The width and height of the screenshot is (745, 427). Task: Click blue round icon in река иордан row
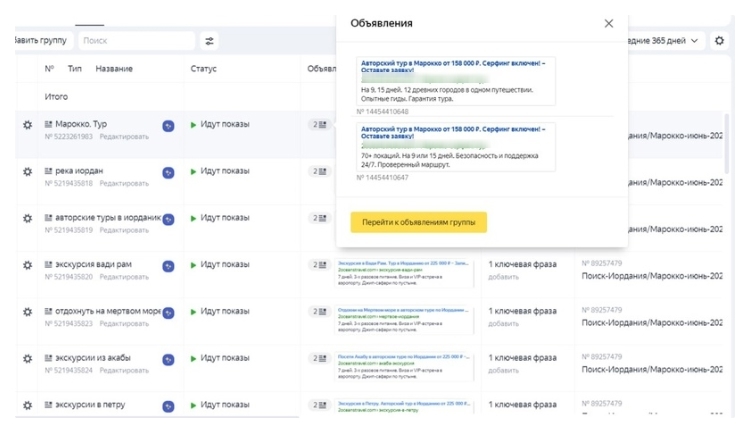(x=168, y=172)
